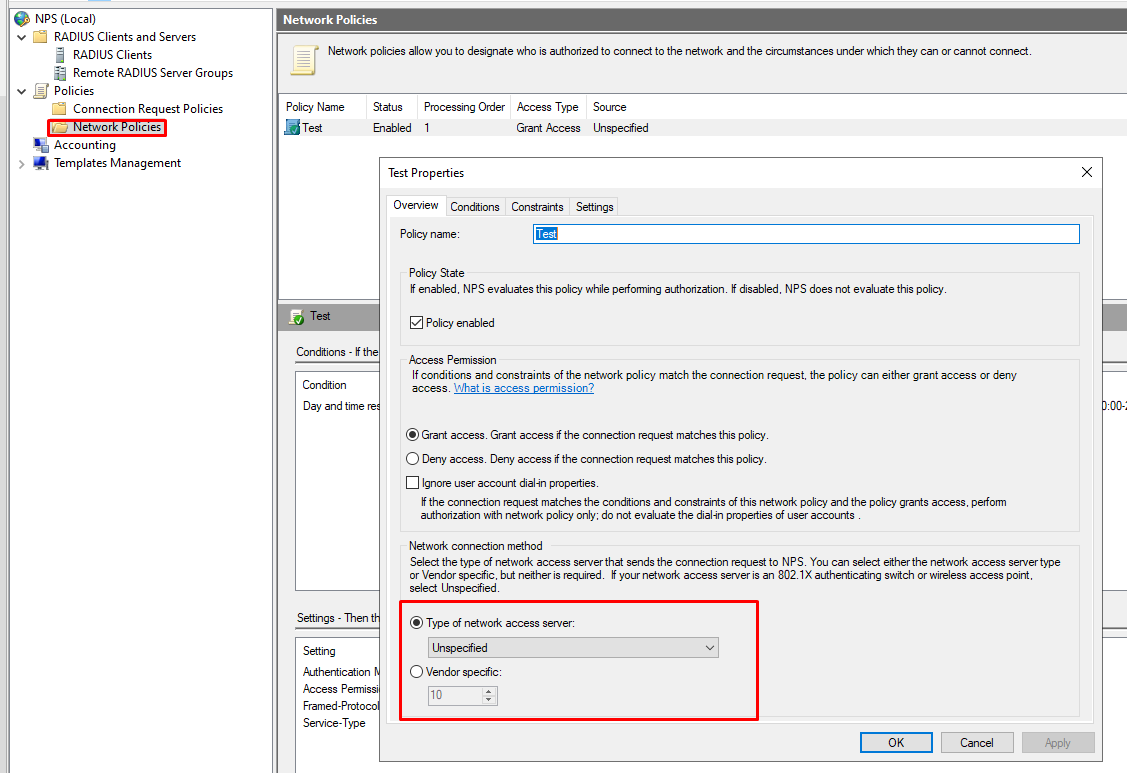Enable Ignore user account dial-in properties
The height and width of the screenshot is (773, 1127).
413,483
